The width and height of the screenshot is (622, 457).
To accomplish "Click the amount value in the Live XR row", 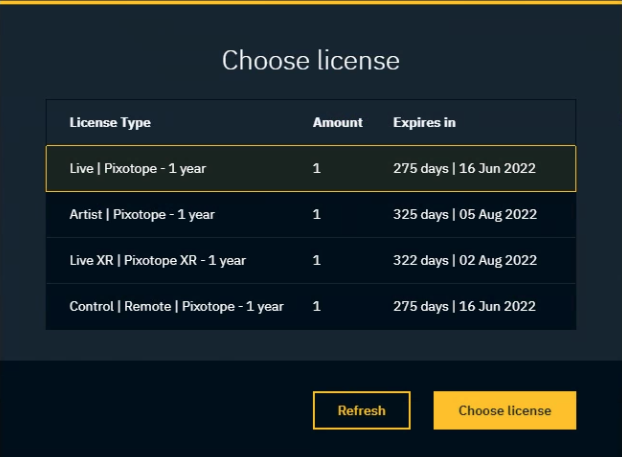I will click(317, 260).
